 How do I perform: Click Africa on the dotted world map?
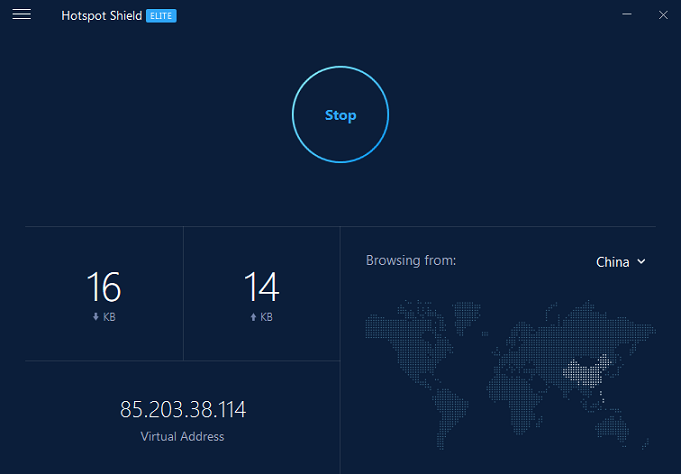515,395
